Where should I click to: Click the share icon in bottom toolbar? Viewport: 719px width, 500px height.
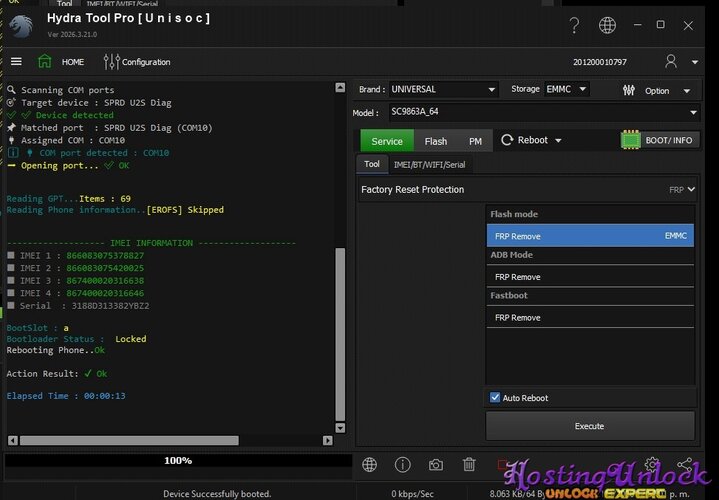pos(685,465)
